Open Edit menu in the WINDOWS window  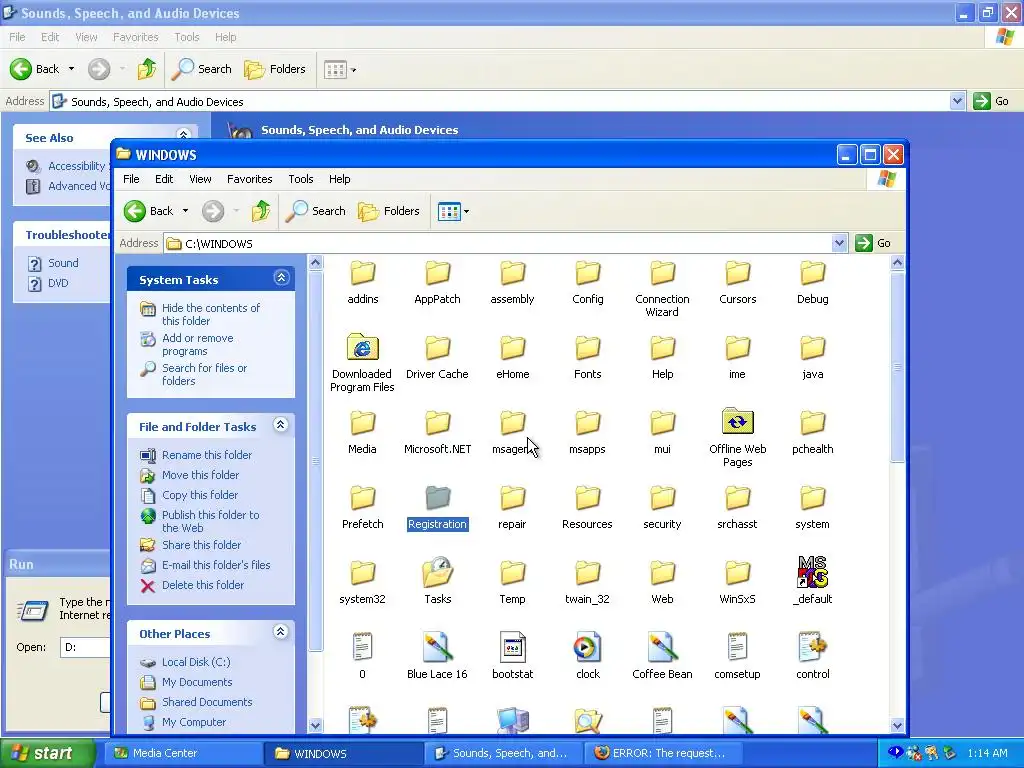click(x=164, y=179)
